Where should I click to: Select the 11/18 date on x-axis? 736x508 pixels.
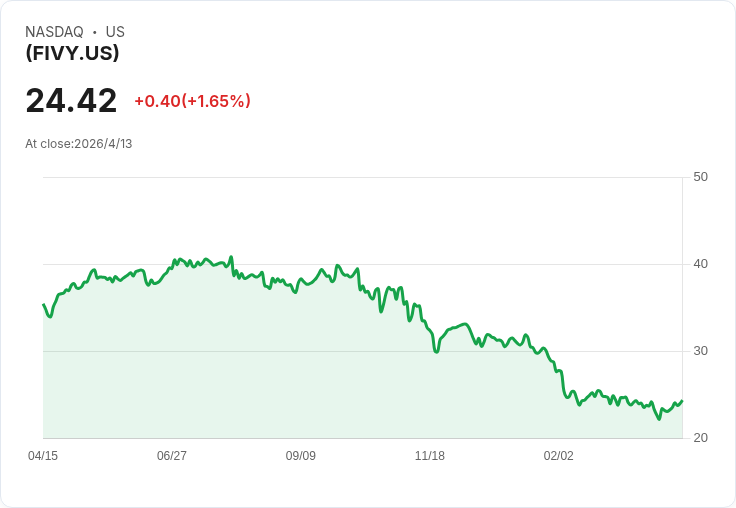[430, 456]
